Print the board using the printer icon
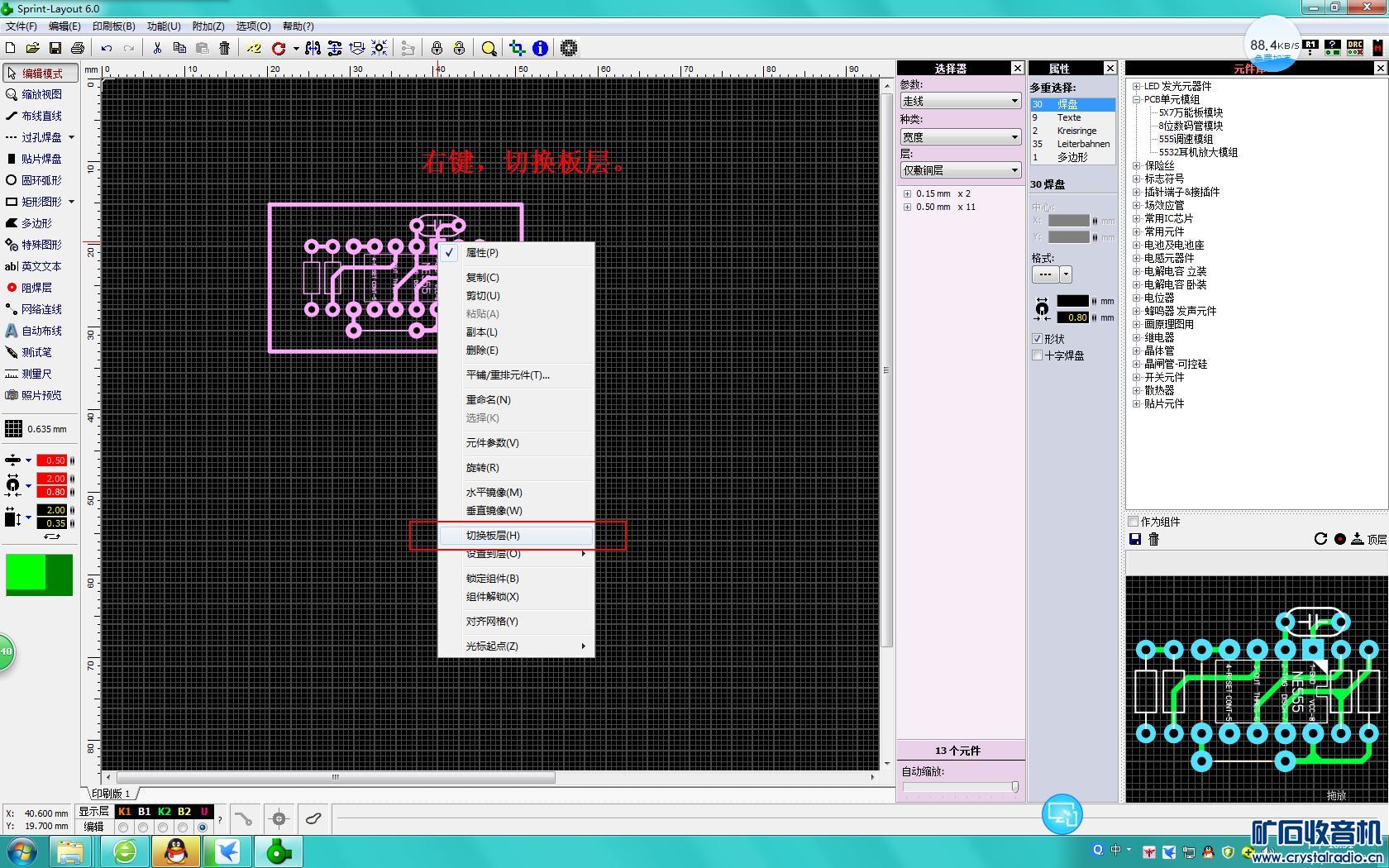 tap(78, 49)
